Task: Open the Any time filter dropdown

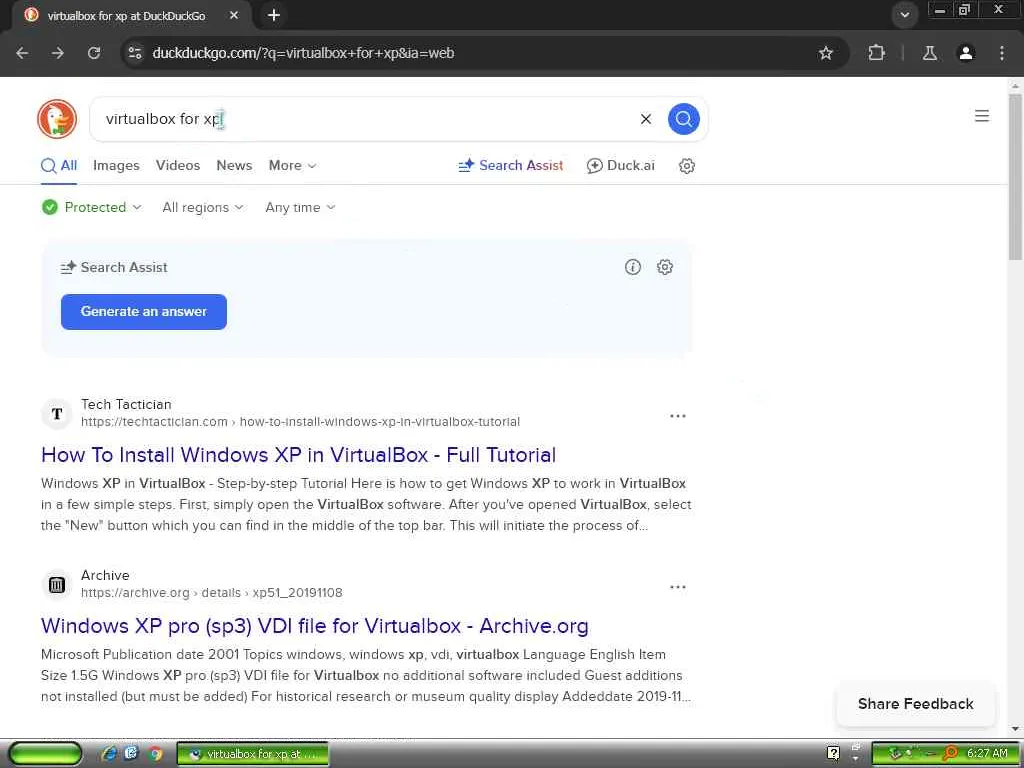Action: (x=300, y=207)
